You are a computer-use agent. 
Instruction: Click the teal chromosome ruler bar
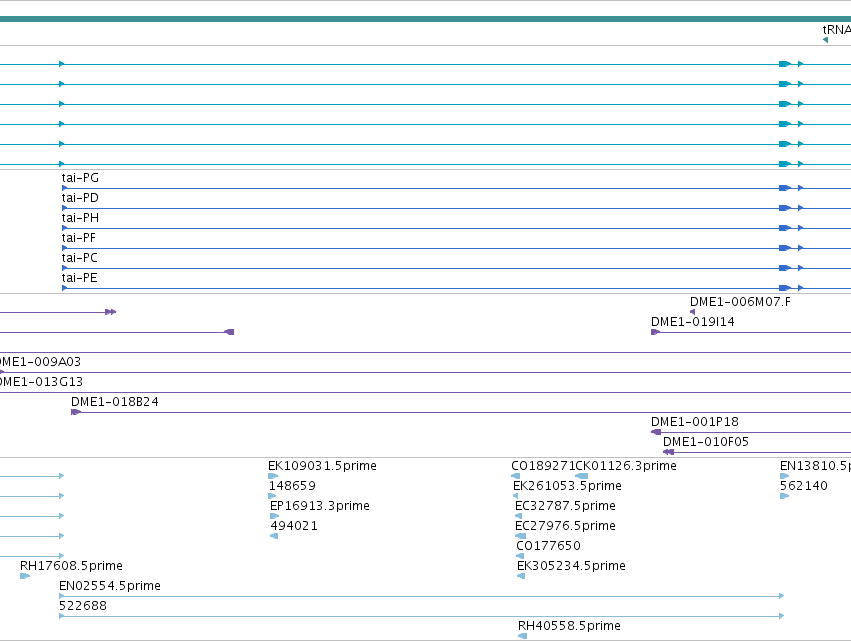click(426, 19)
